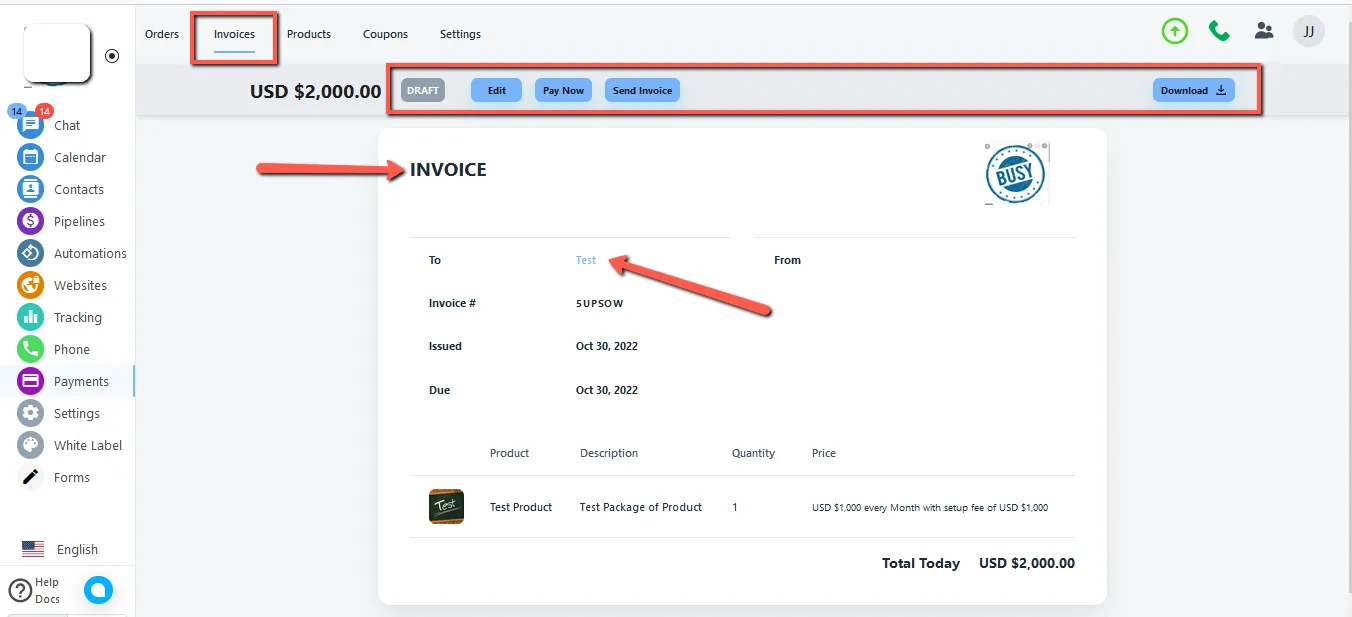Click the team members icon in header
This screenshot has height=617, width=1352.
click(1264, 31)
